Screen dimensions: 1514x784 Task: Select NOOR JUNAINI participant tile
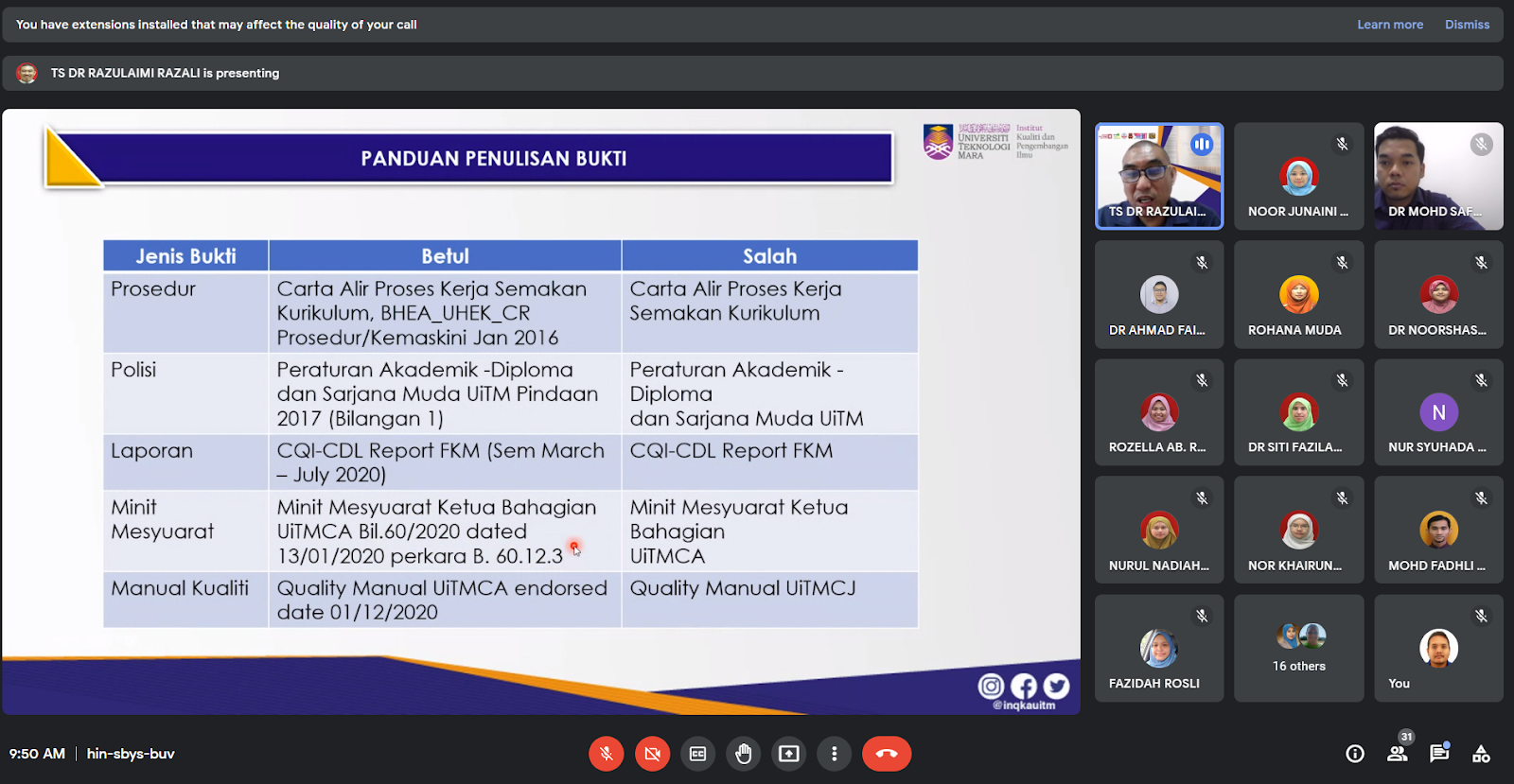click(1298, 176)
